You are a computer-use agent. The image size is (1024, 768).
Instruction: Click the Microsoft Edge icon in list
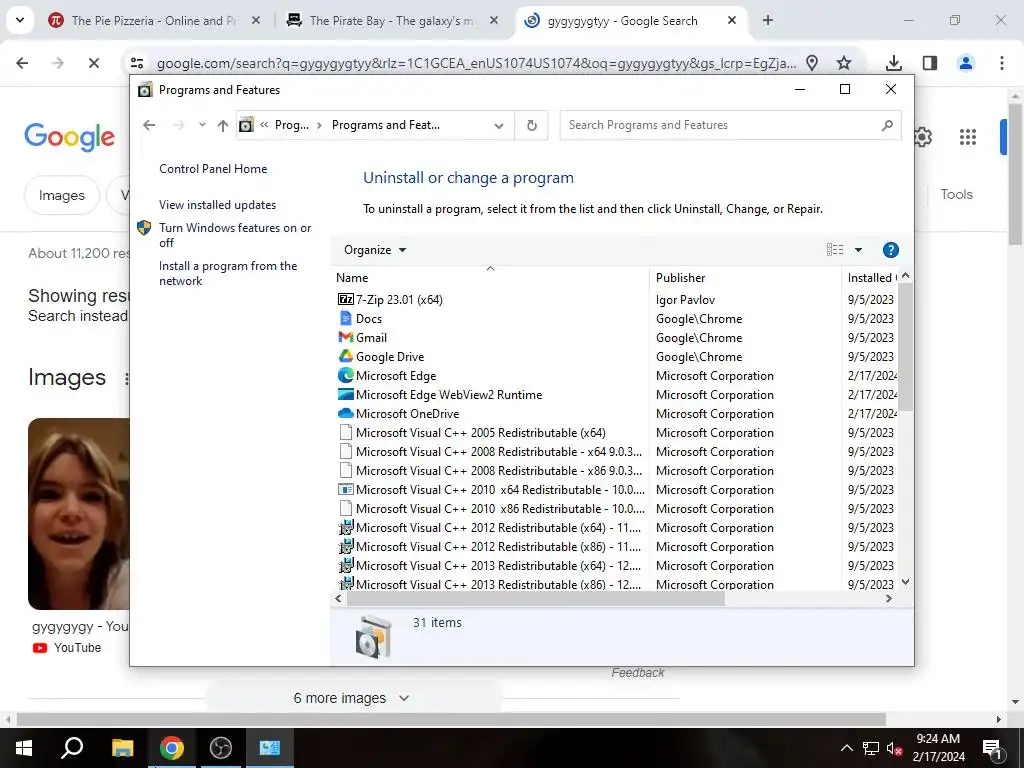click(345, 375)
